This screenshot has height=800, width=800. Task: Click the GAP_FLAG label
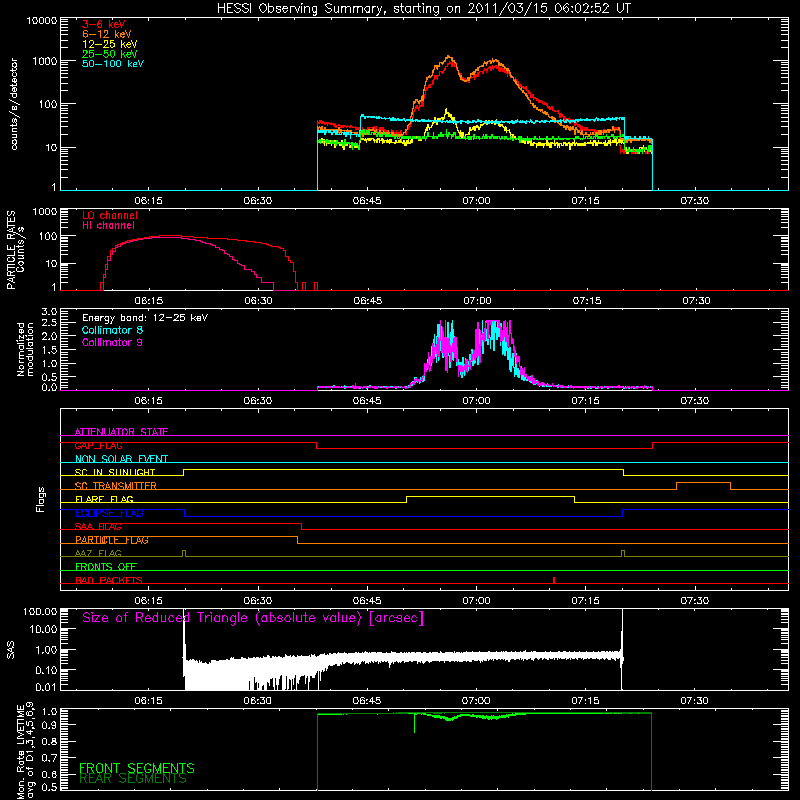pyautogui.click(x=98, y=445)
